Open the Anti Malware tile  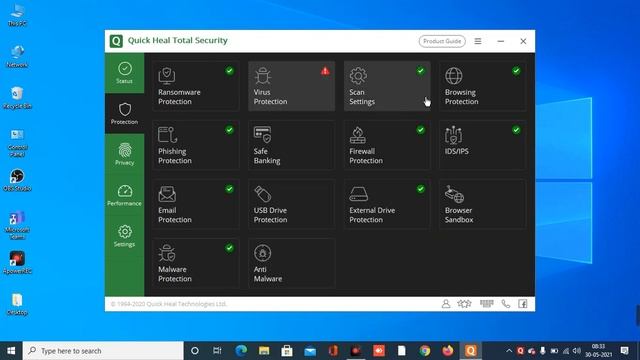coord(291,263)
